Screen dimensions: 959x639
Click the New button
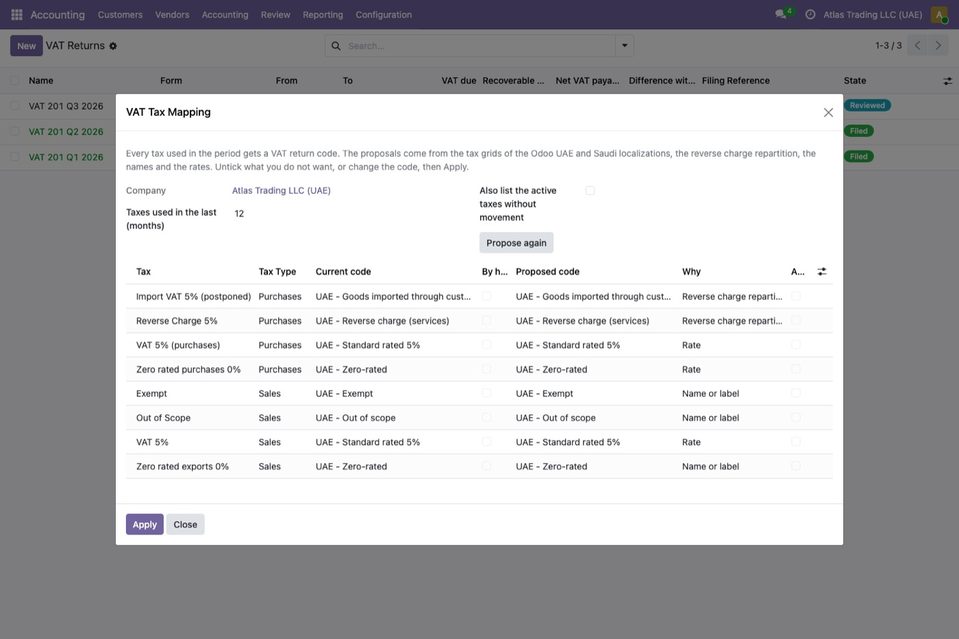(26, 46)
